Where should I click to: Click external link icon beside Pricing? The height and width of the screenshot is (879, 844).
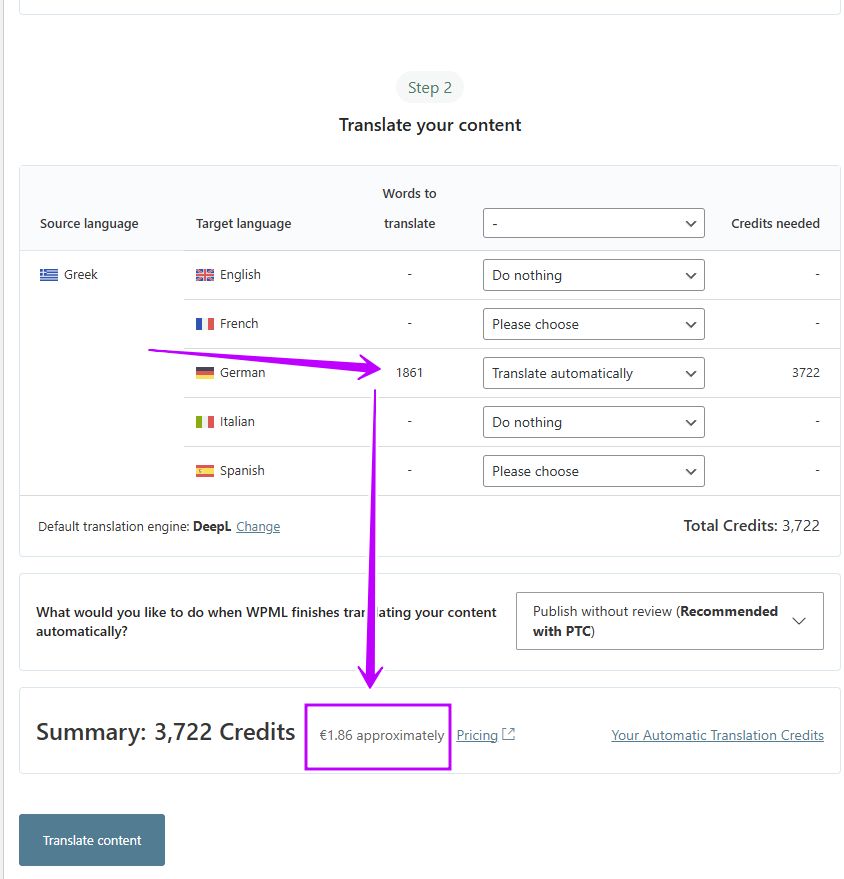pos(509,735)
